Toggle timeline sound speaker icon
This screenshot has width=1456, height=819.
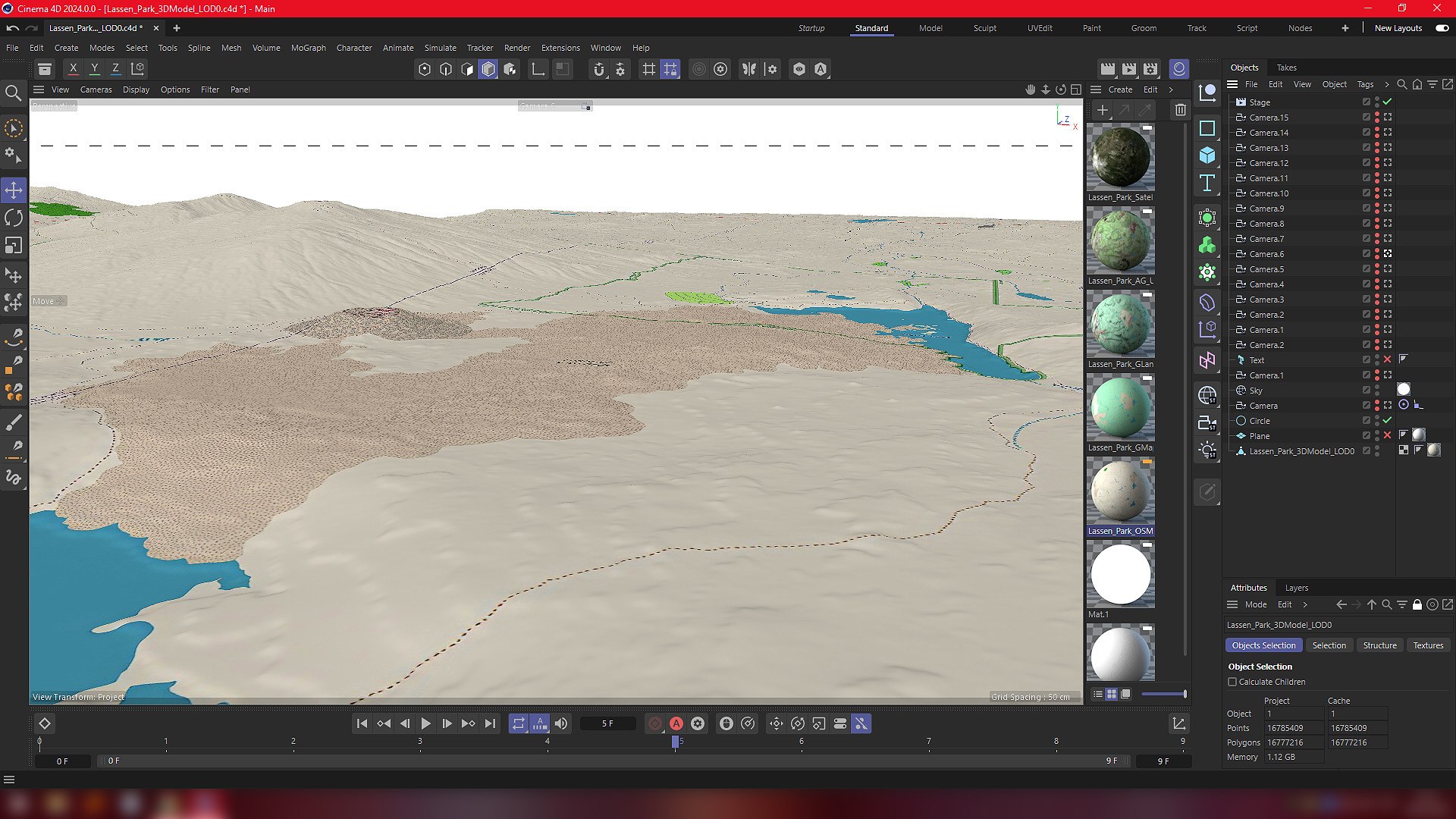coord(561,723)
